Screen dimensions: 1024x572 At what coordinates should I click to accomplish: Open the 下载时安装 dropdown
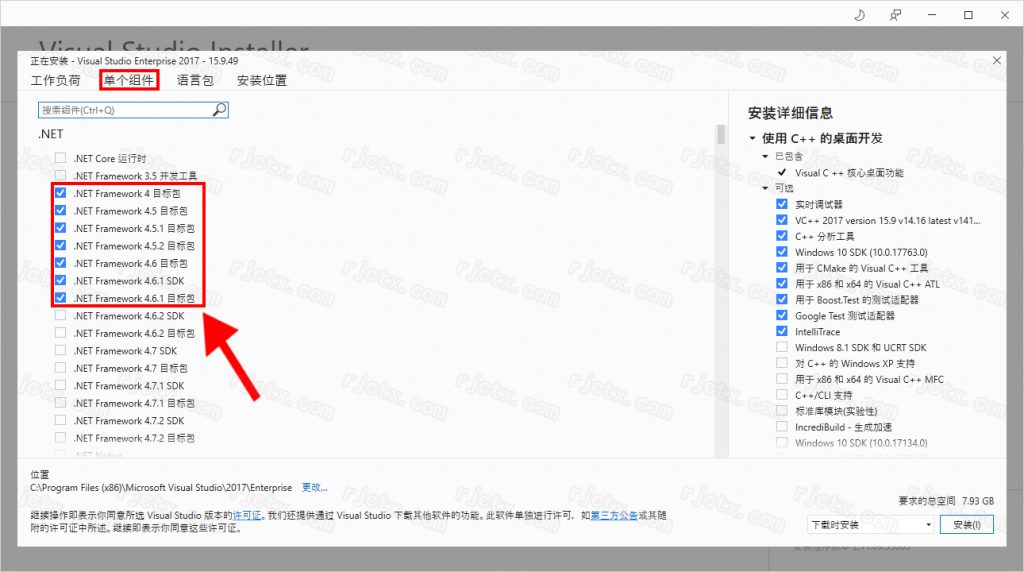click(x=870, y=525)
